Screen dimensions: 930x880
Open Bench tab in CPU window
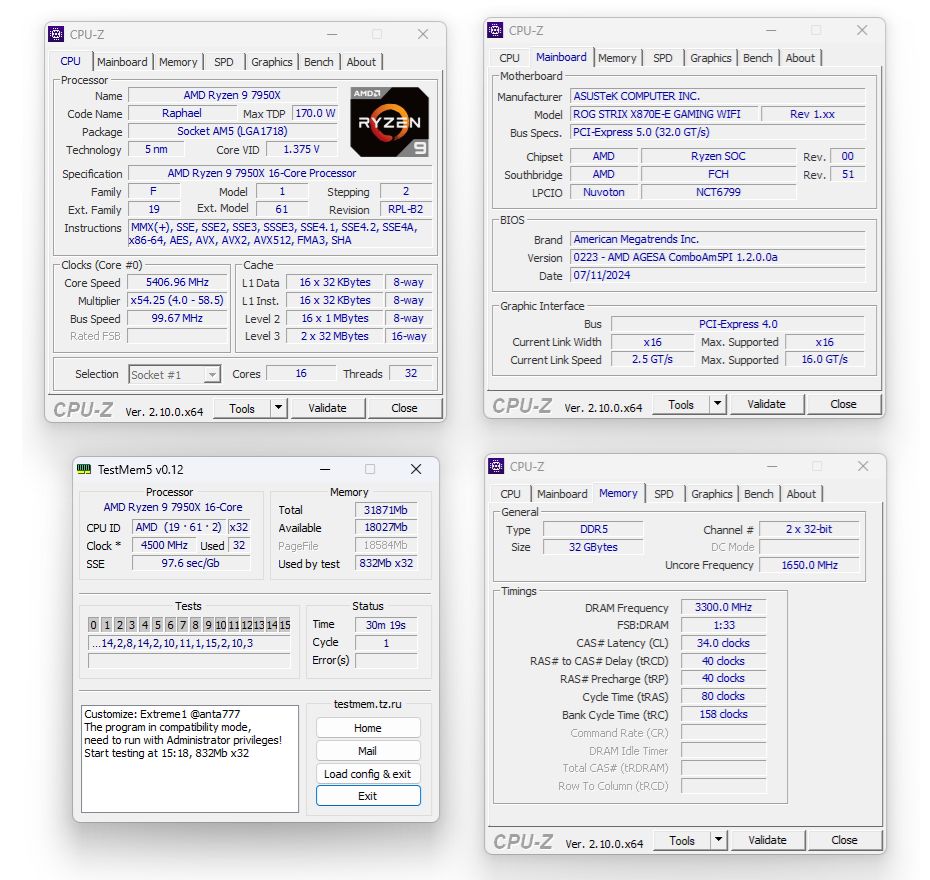319,62
